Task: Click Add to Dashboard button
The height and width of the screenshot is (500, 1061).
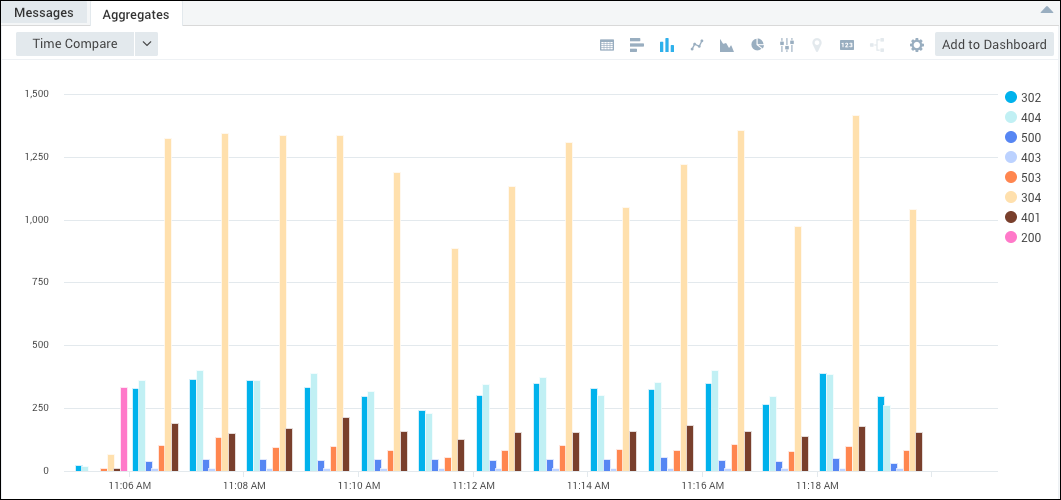Action: tap(994, 44)
